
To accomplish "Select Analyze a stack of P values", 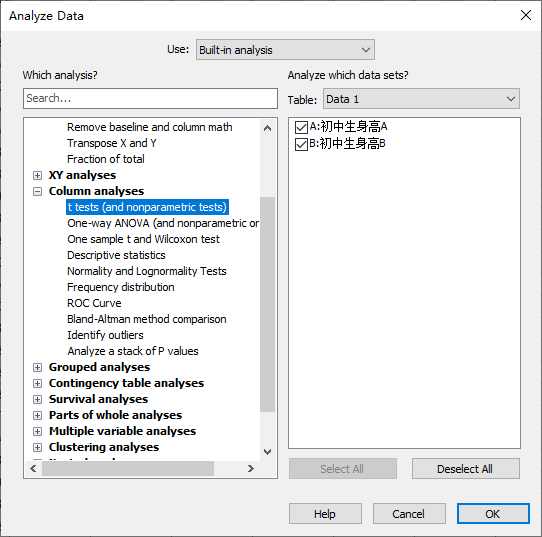I will click(133, 351).
